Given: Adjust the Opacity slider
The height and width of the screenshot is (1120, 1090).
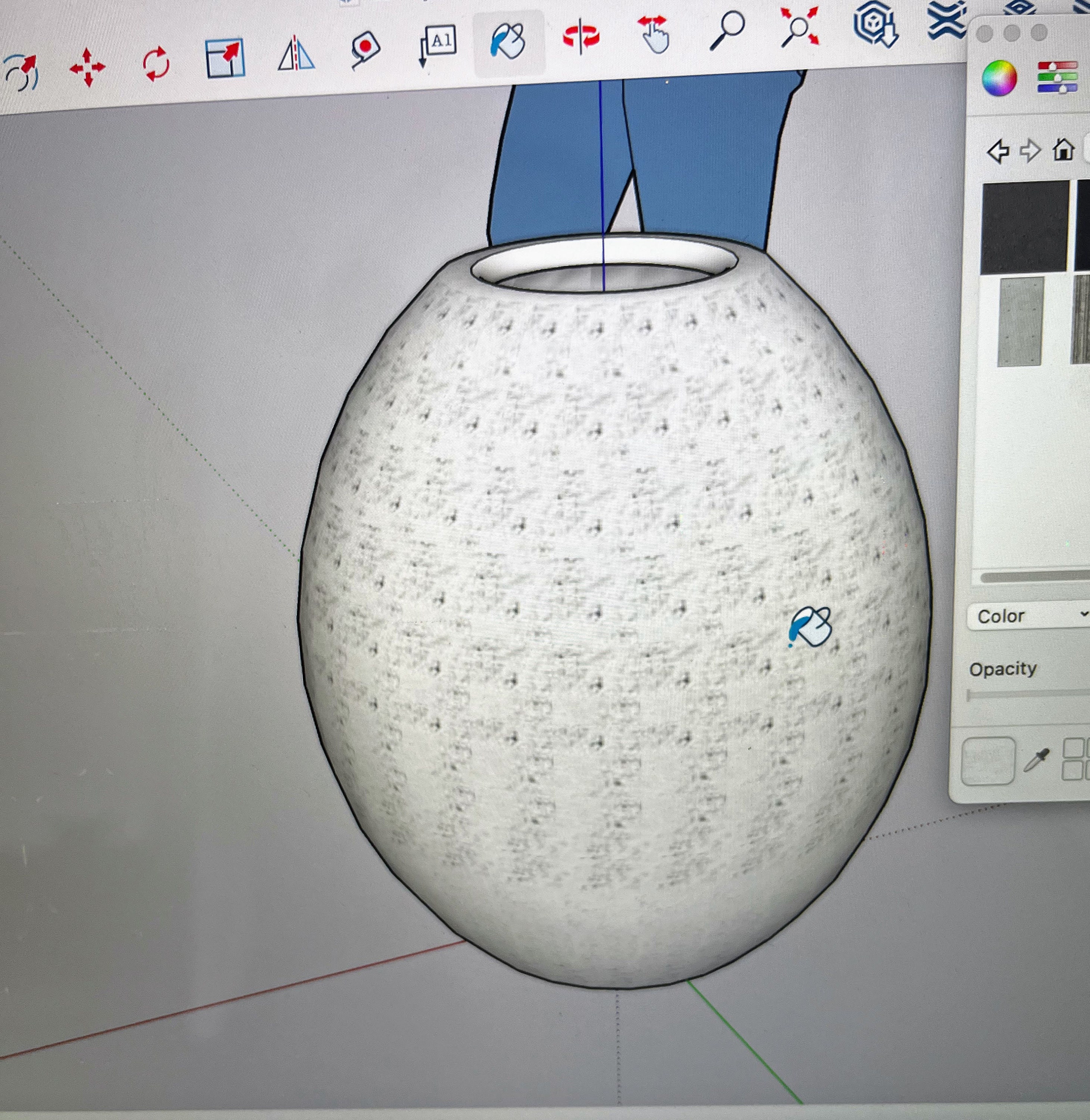Looking at the screenshot, I should coord(1028,695).
